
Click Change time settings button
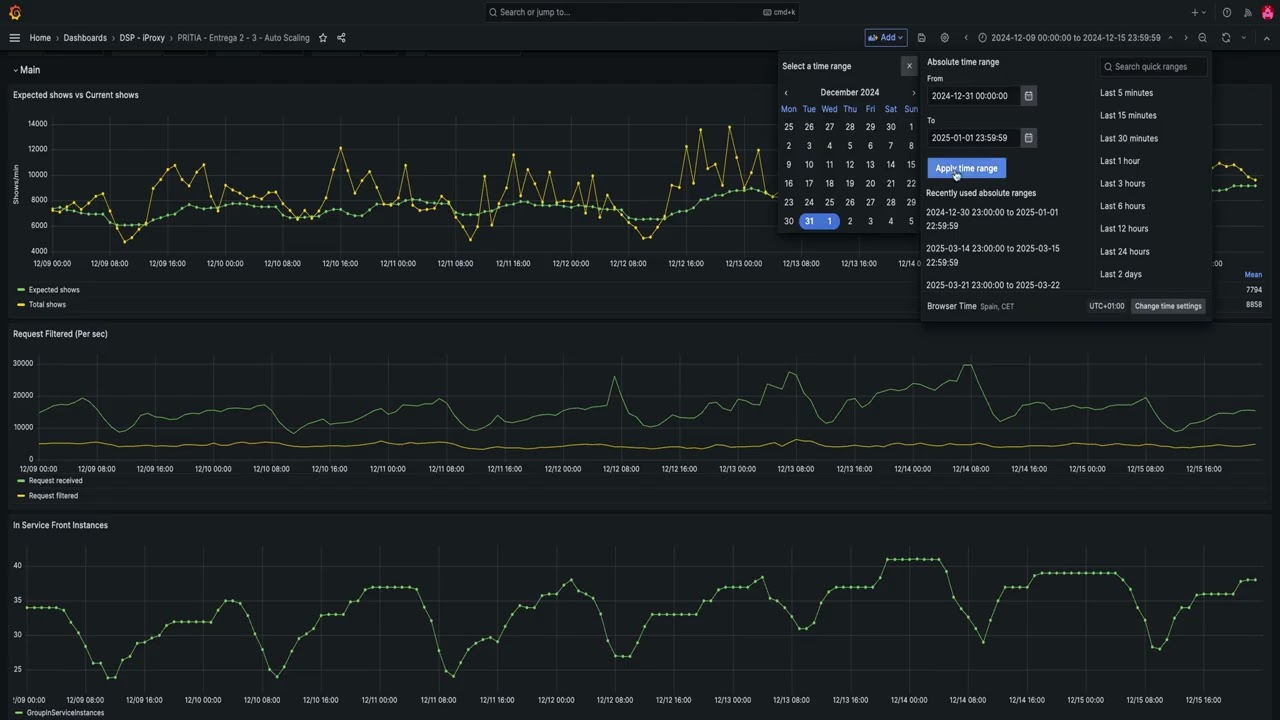click(1168, 306)
